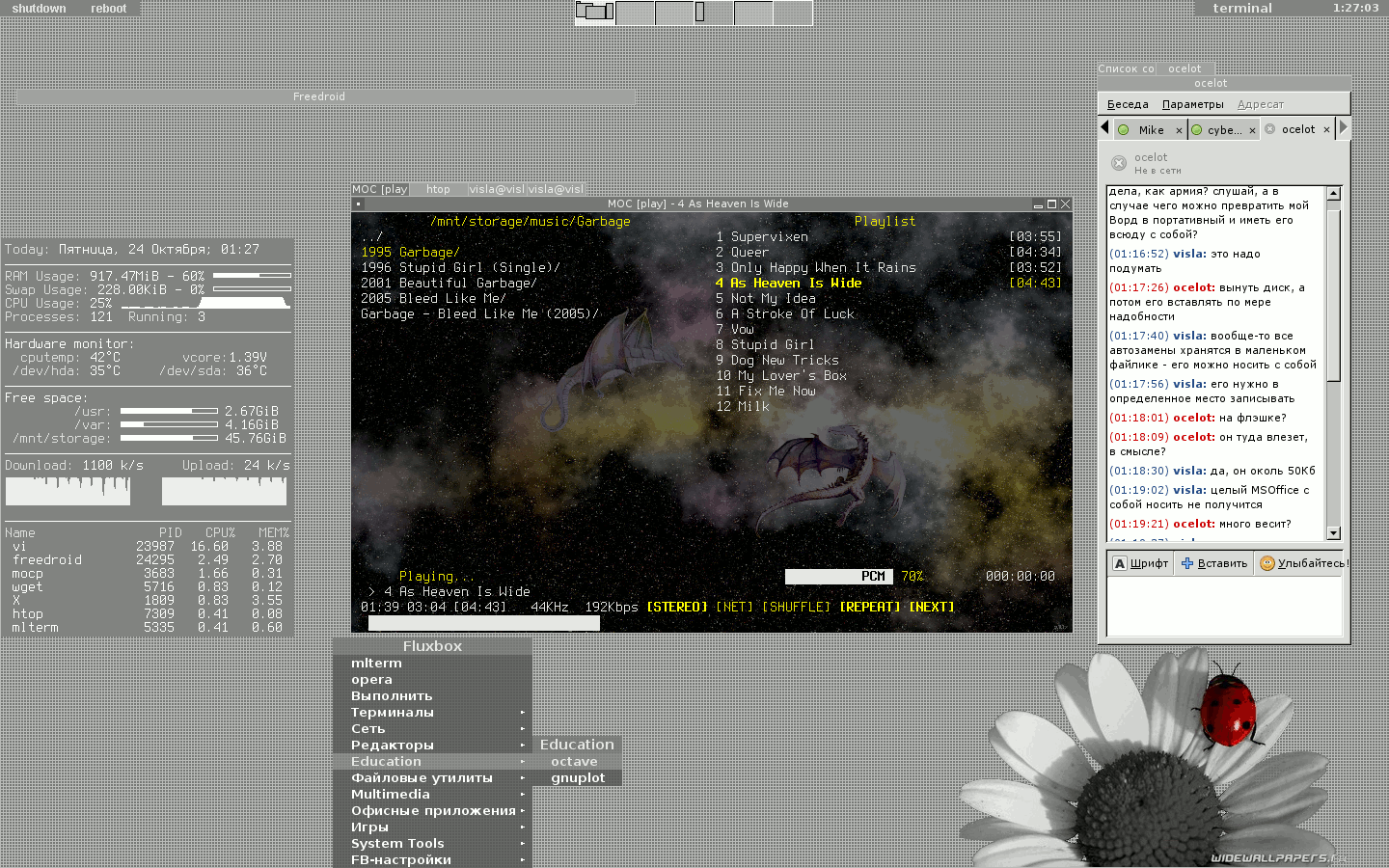The width and height of the screenshot is (1389, 868).
Task: Click the terminal button in top panel
Action: 1242,8
